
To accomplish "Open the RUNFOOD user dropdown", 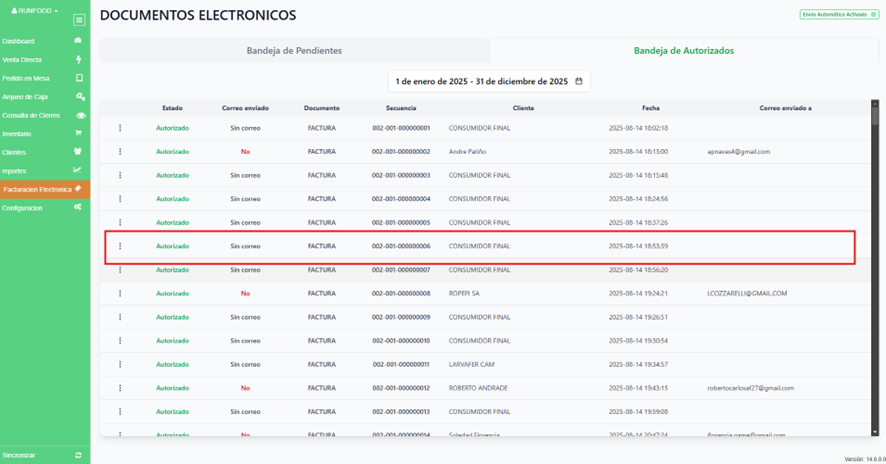I will point(34,11).
